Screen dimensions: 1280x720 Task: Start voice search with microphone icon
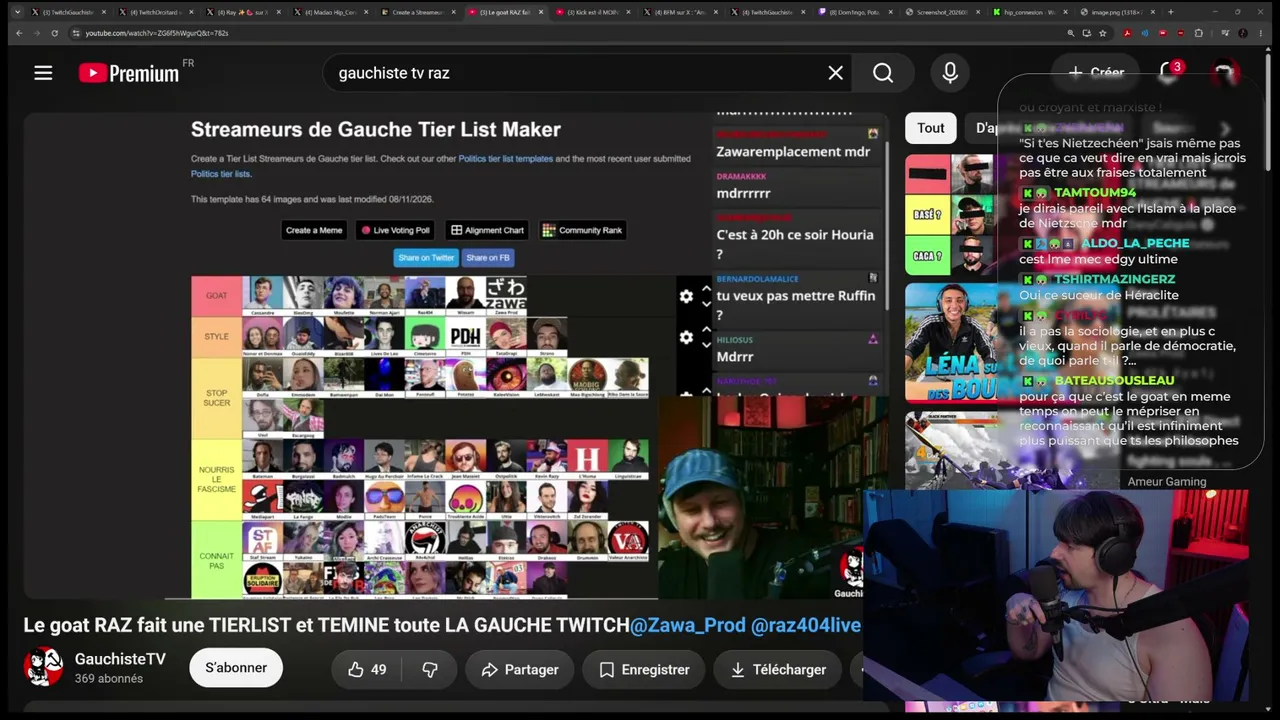pyautogui.click(x=950, y=73)
